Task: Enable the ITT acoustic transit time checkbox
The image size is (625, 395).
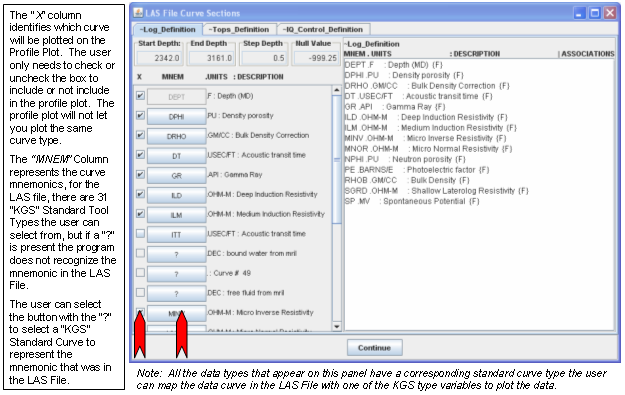Action: point(140,234)
